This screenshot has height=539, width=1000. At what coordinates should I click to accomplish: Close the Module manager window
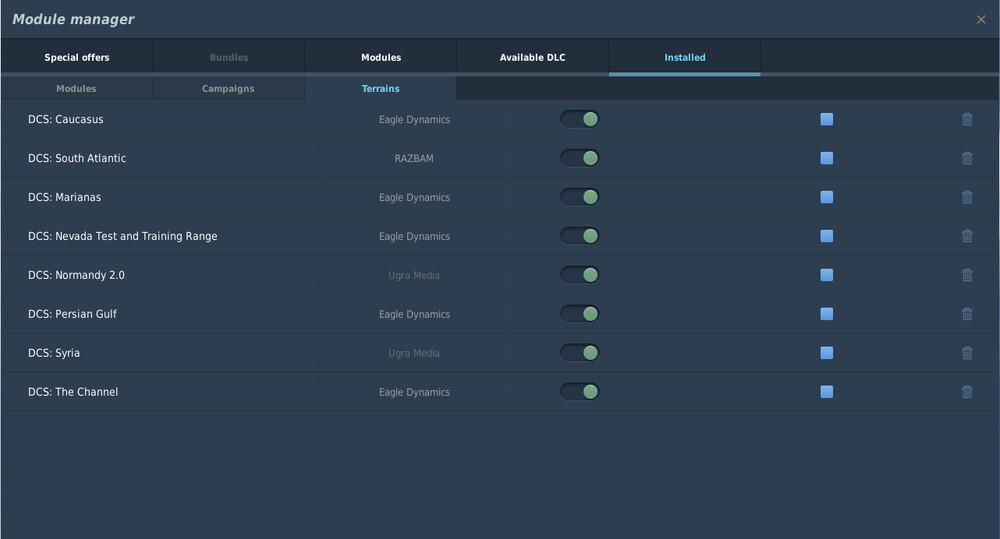click(981, 20)
